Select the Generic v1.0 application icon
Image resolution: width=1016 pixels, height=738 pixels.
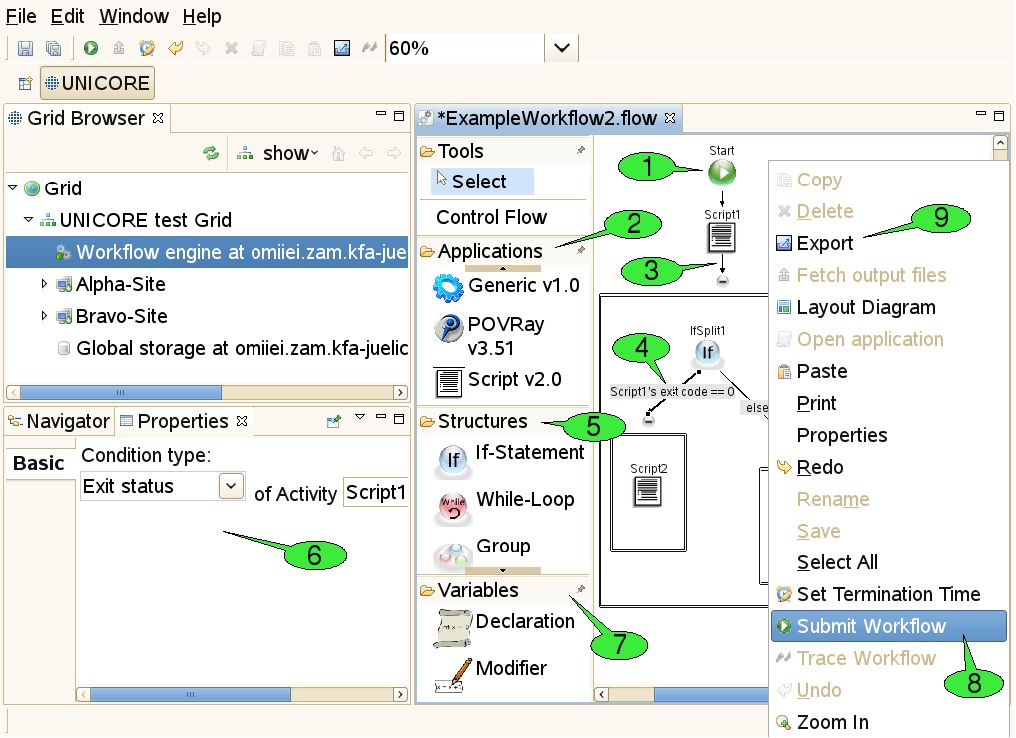[x=448, y=288]
